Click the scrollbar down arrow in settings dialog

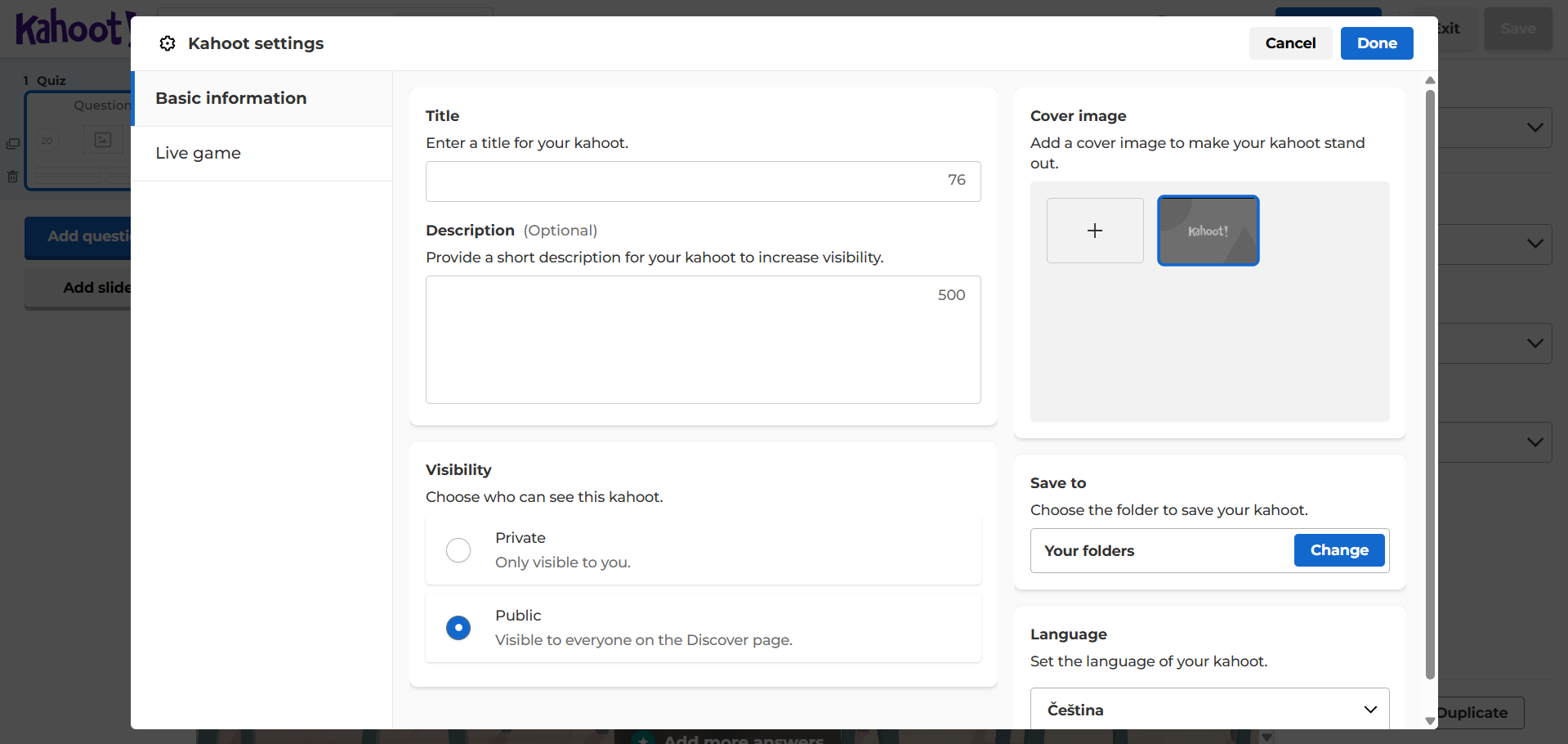1430,720
